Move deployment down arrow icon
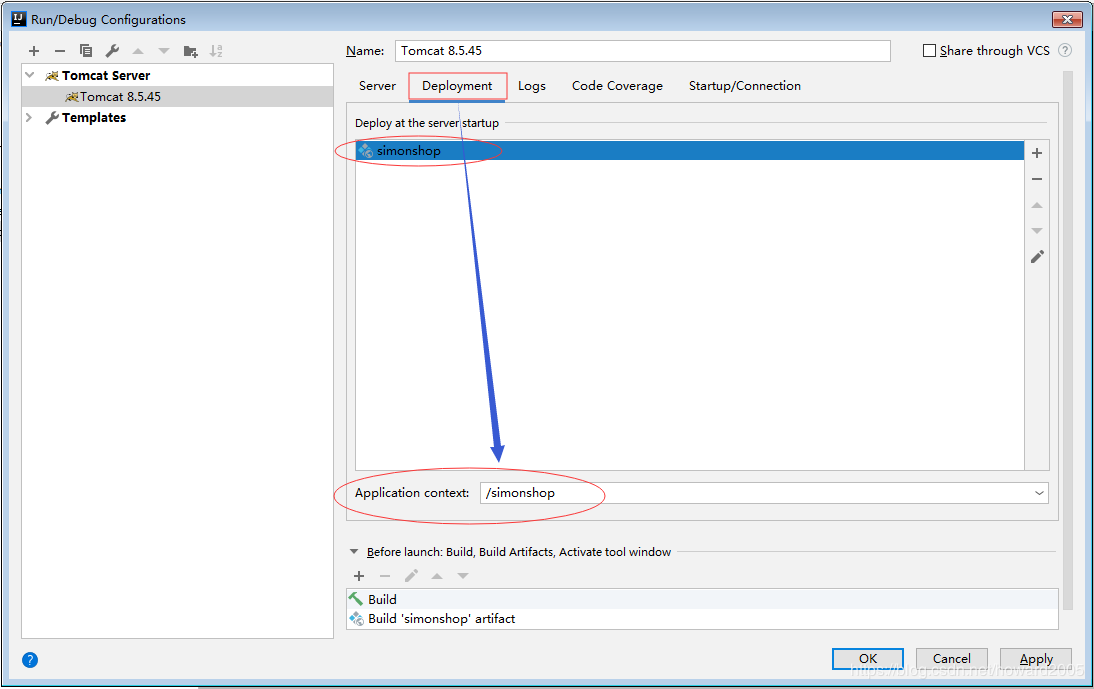Viewport: 1094px width, 689px height. (x=1037, y=231)
